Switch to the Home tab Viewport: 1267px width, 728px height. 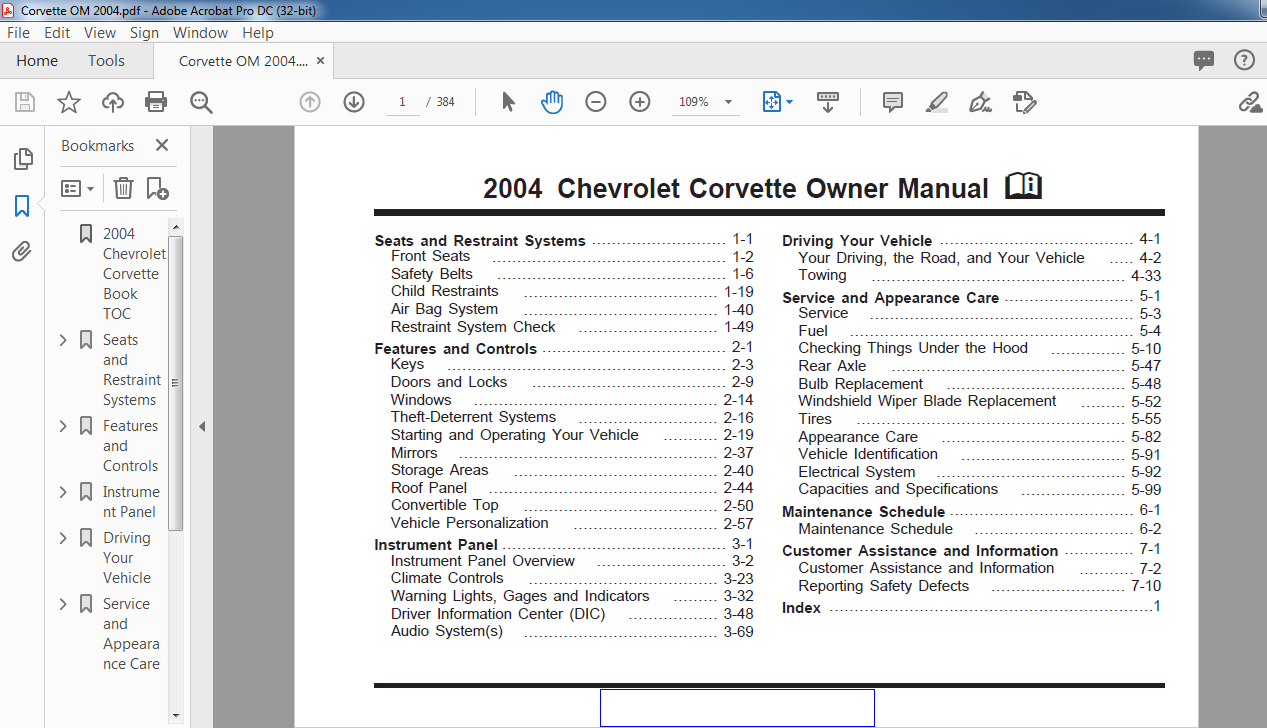[37, 61]
